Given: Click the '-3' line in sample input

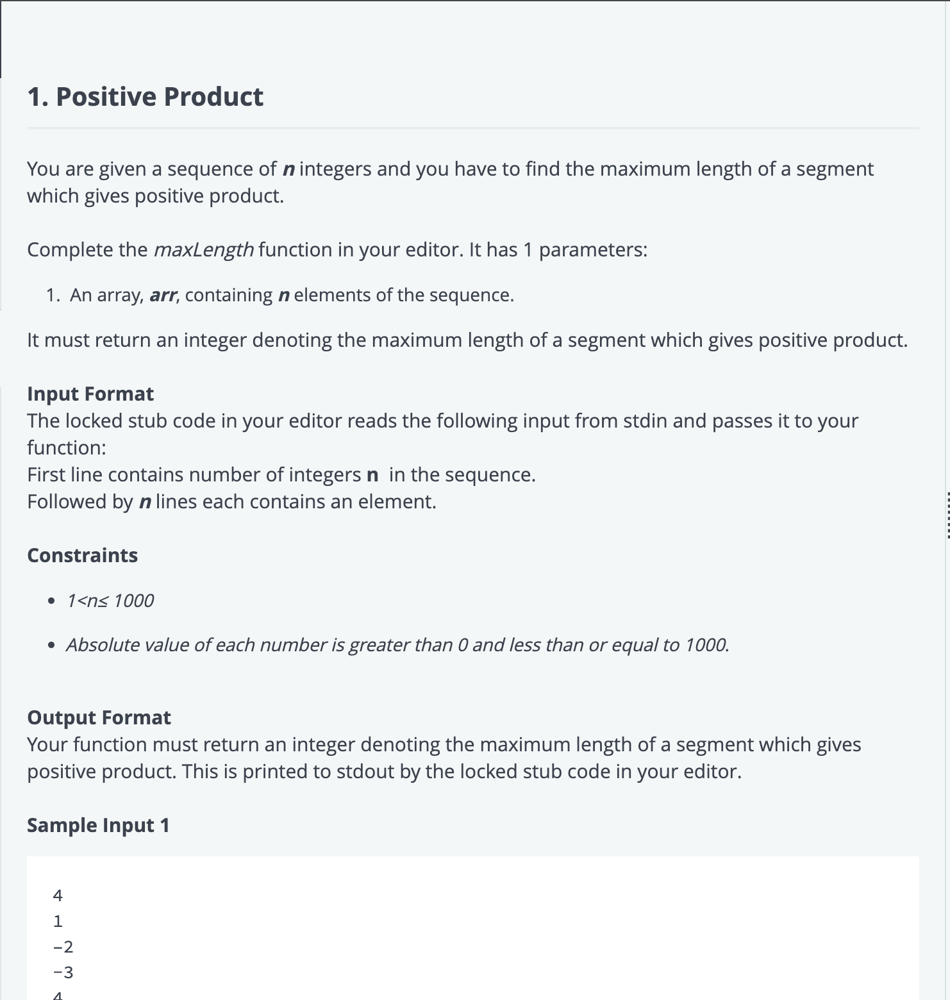Looking at the screenshot, I should click(63, 972).
